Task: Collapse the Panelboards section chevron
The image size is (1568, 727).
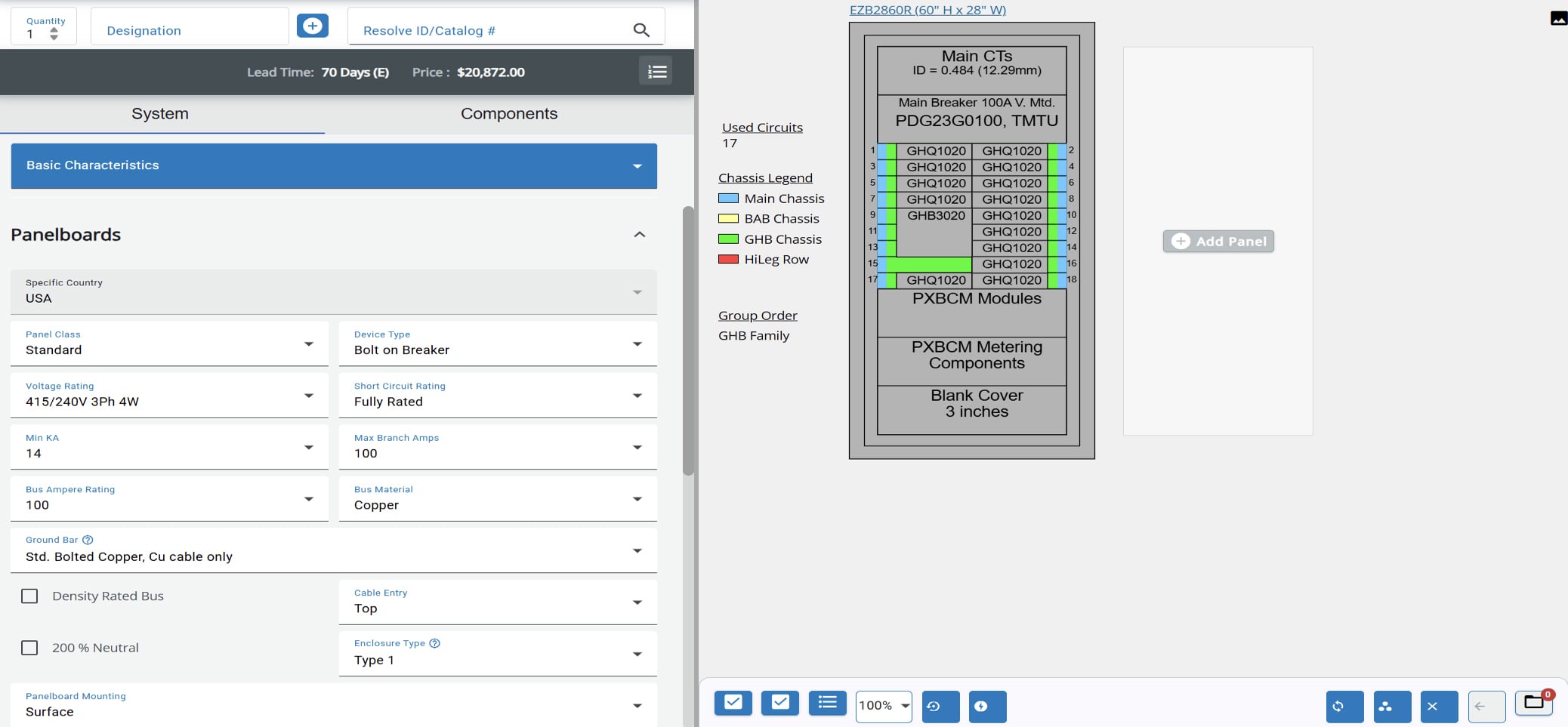Action: coord(639,235)
